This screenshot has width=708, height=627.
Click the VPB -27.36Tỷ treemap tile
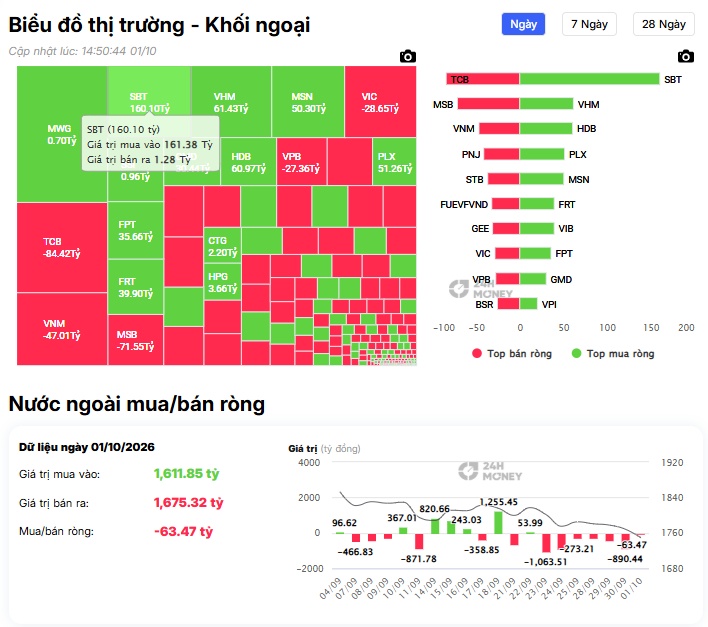301,162
